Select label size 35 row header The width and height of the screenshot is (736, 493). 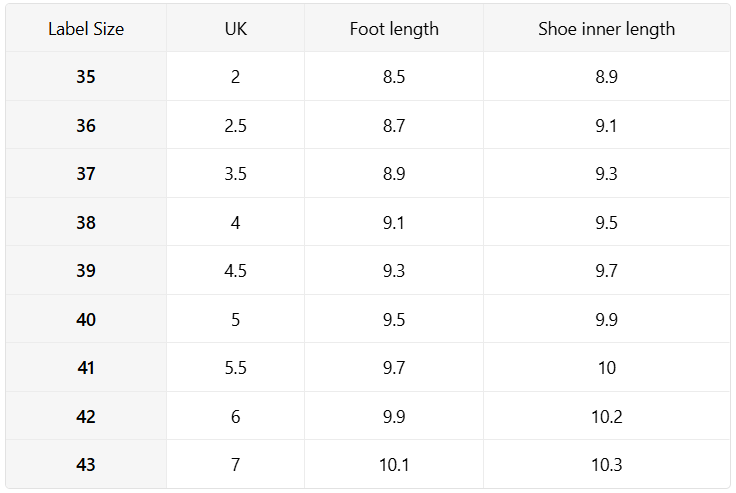coord(86,77)
